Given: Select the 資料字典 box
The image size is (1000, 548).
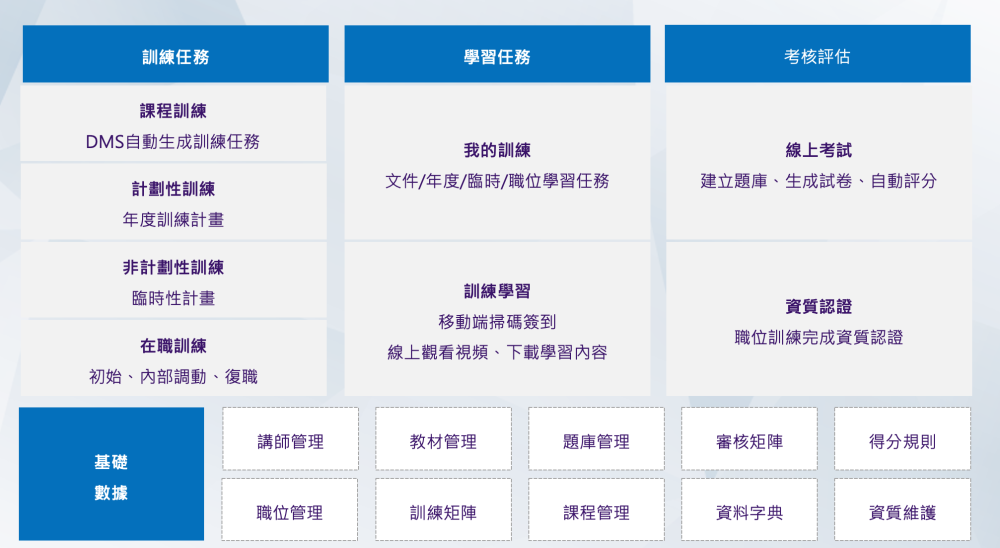Looking at the screenshot, I should pyautogui.click(x=749, y=511).
